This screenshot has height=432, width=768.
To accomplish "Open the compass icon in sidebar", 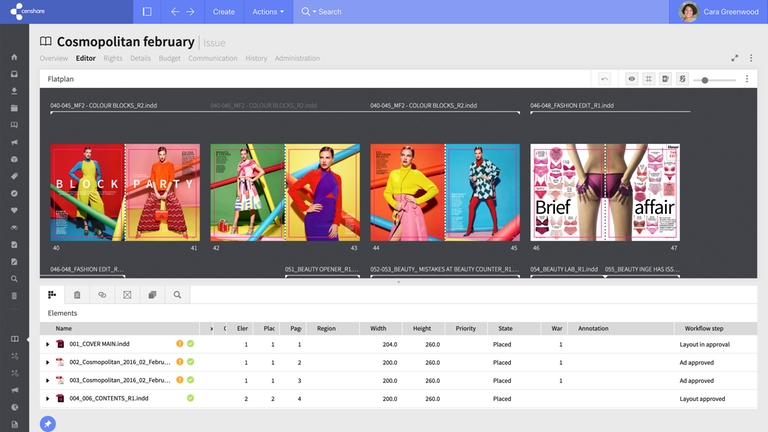I will pos(14,193).
